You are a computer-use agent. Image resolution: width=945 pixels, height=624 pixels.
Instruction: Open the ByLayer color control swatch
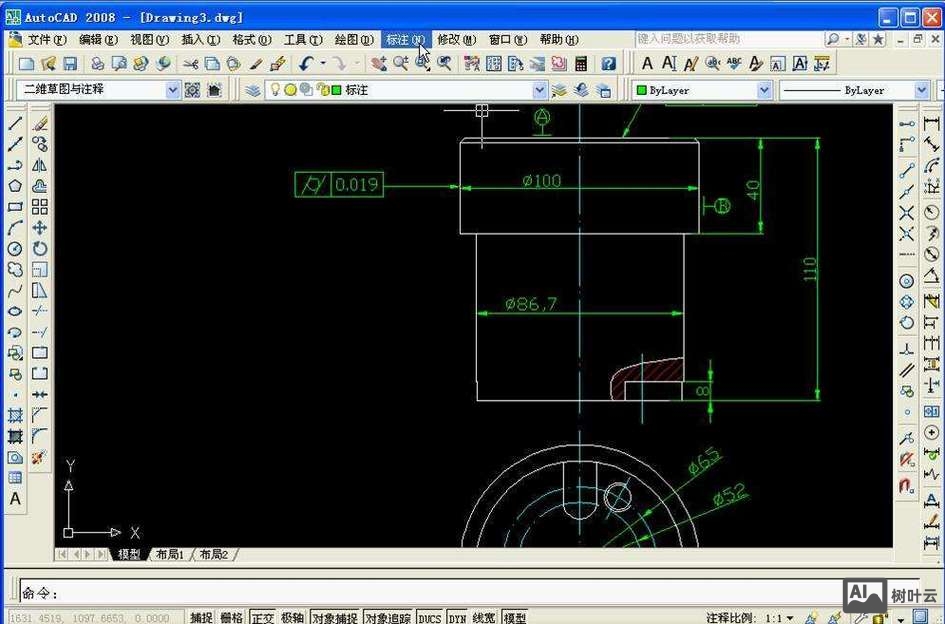(x=641, y=90)
